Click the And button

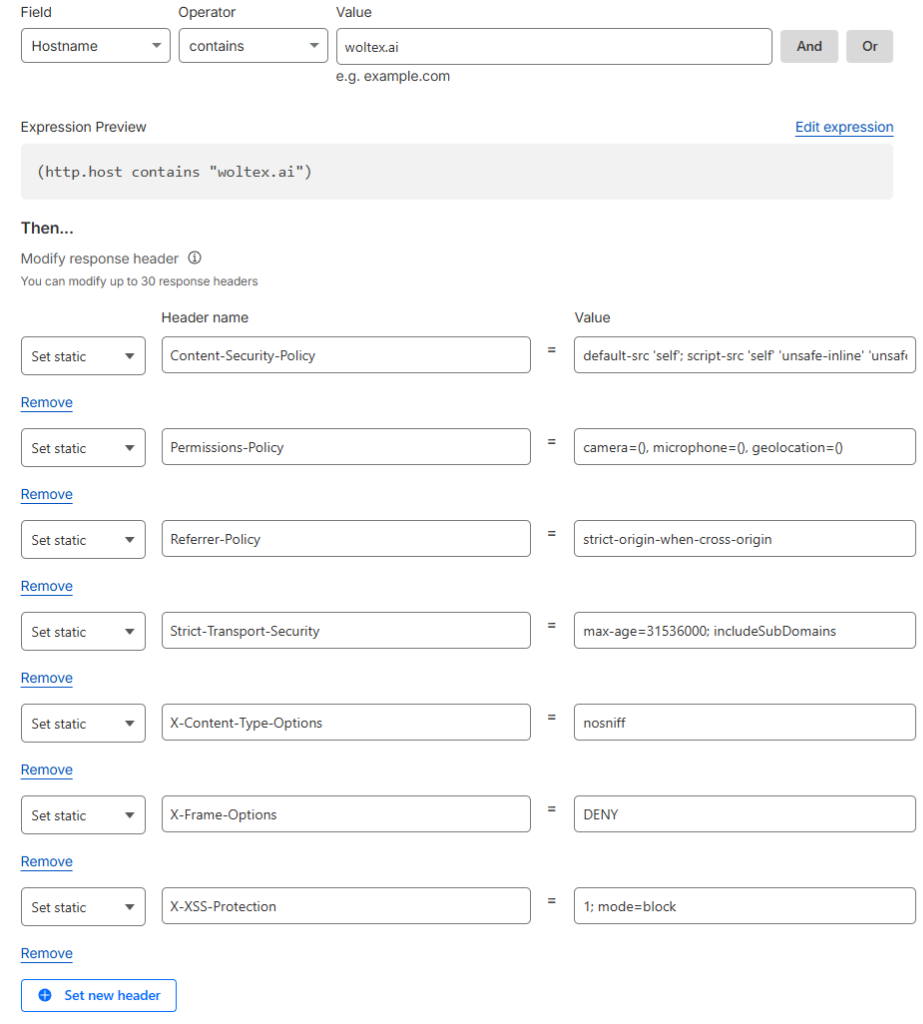pos(809,46)
